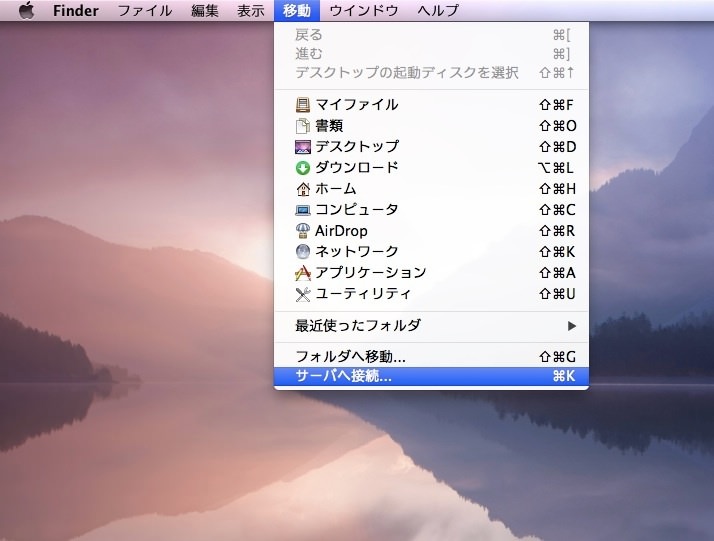The width and height of the screenshot is (714, 541).
Task: Click the 書類 document icon
Action: [303, 126]
